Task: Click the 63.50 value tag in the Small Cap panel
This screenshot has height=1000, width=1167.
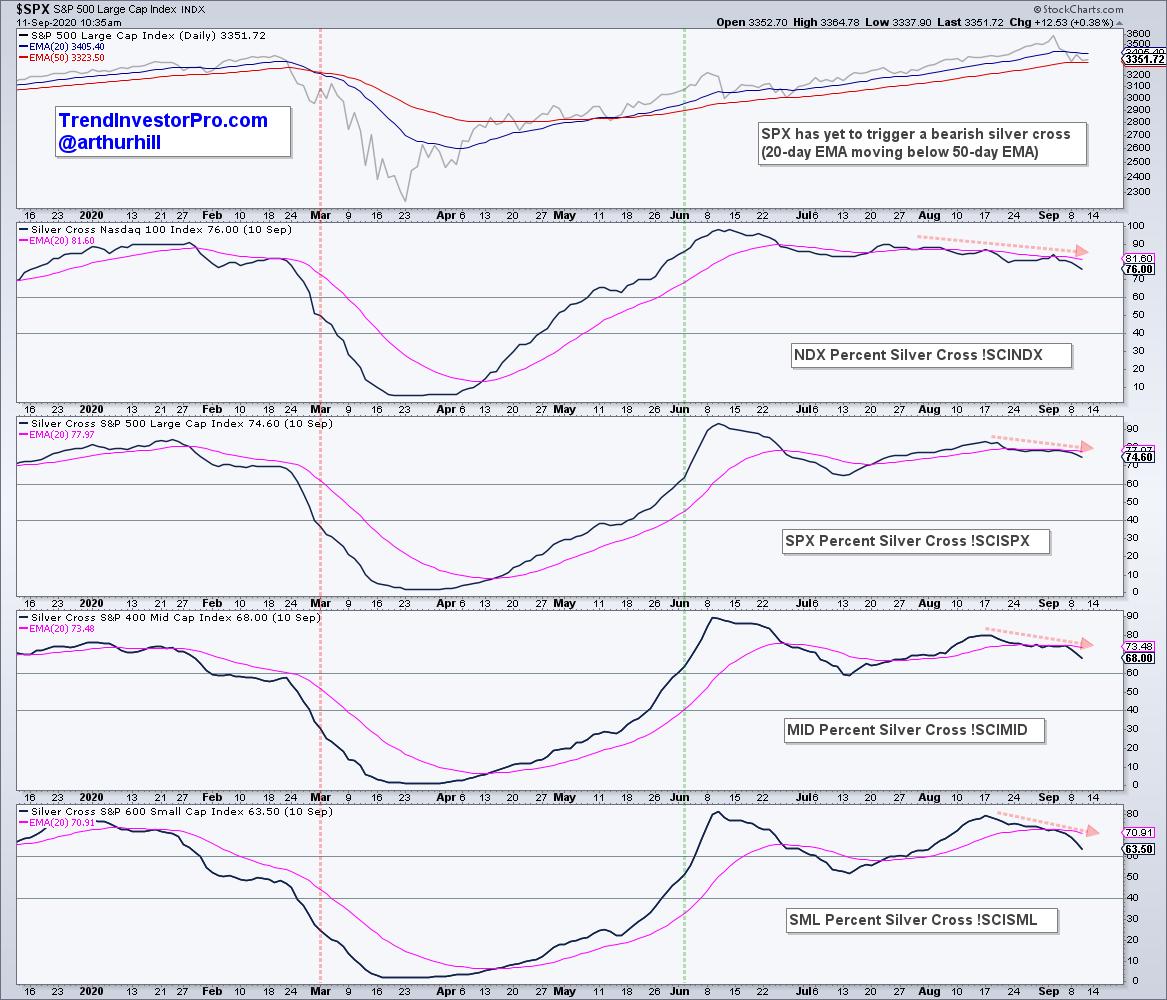Action: coord(1139,849)
